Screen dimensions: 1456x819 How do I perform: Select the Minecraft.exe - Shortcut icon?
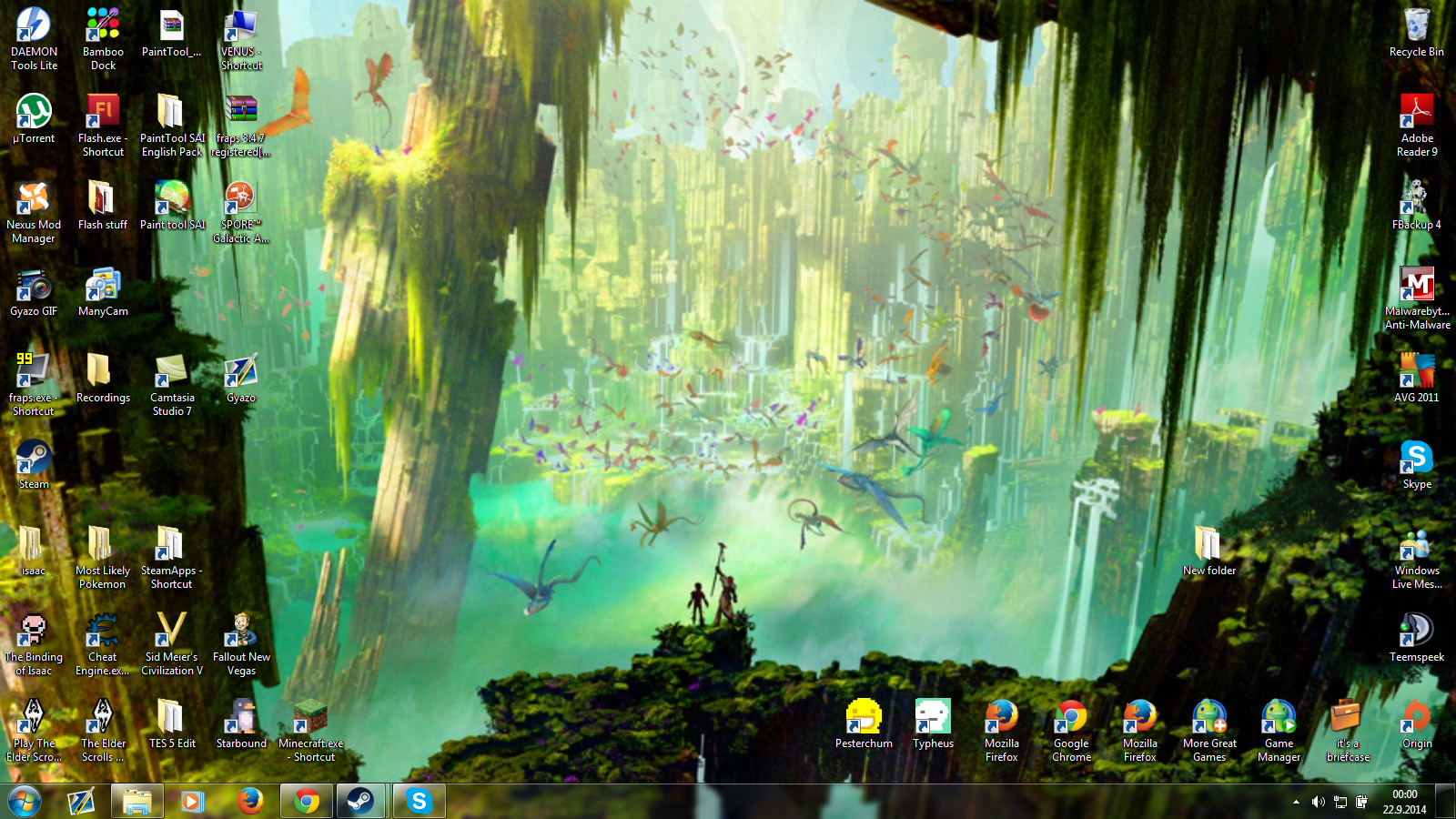click(x=310, y=732)
